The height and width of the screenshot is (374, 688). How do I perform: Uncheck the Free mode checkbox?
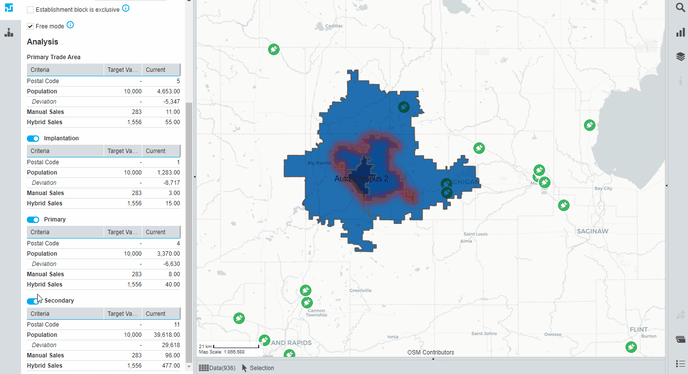30,26
